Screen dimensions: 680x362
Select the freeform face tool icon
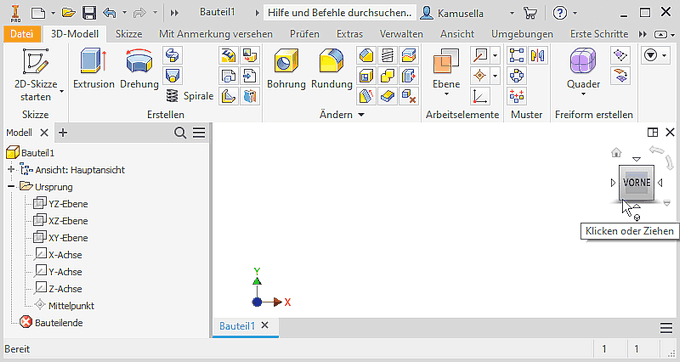(x=621, y=55)
